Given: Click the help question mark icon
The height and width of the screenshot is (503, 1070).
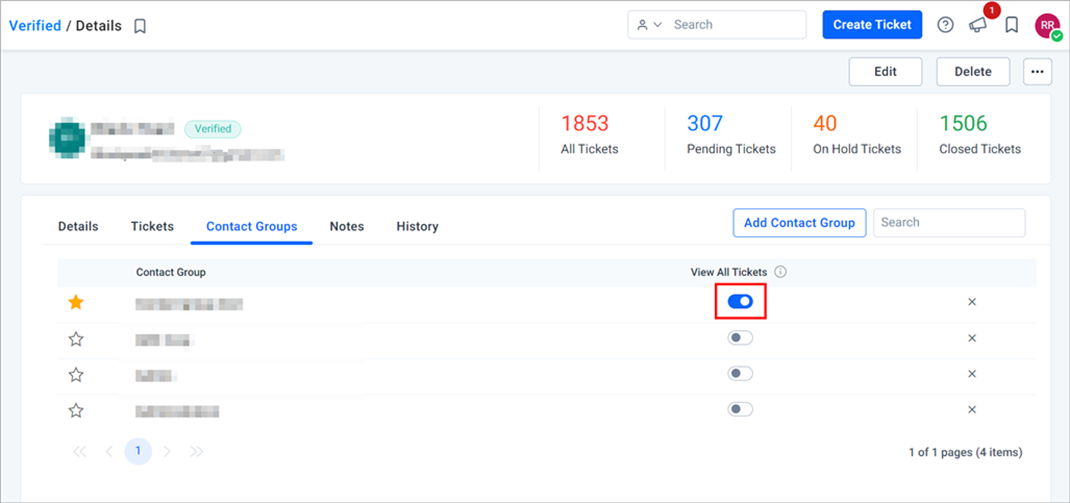Looking at the screenshot, I should [x=945, y=25].
